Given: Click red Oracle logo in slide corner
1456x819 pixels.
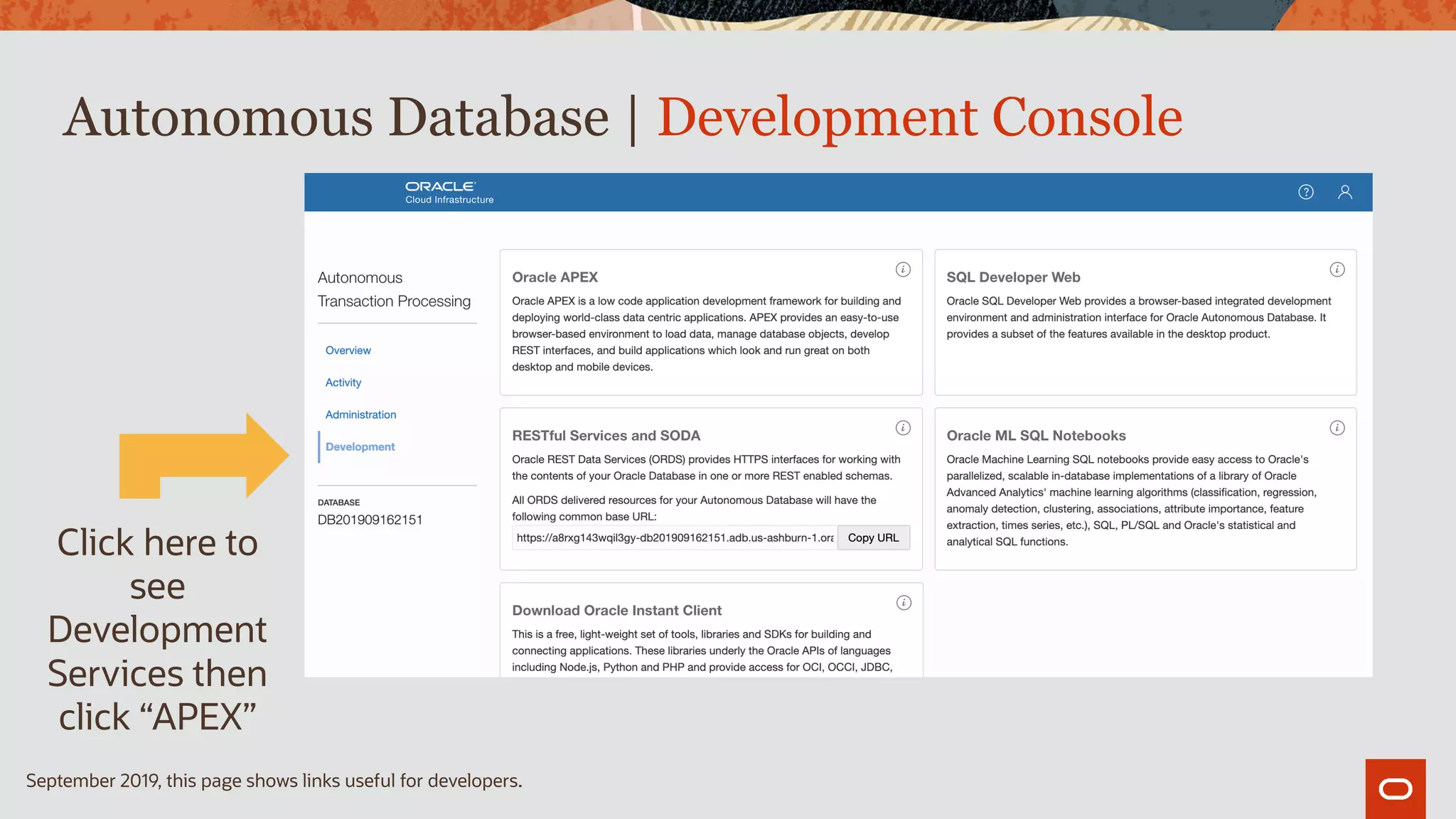Looking at the screenshot, I should 1395,789.
